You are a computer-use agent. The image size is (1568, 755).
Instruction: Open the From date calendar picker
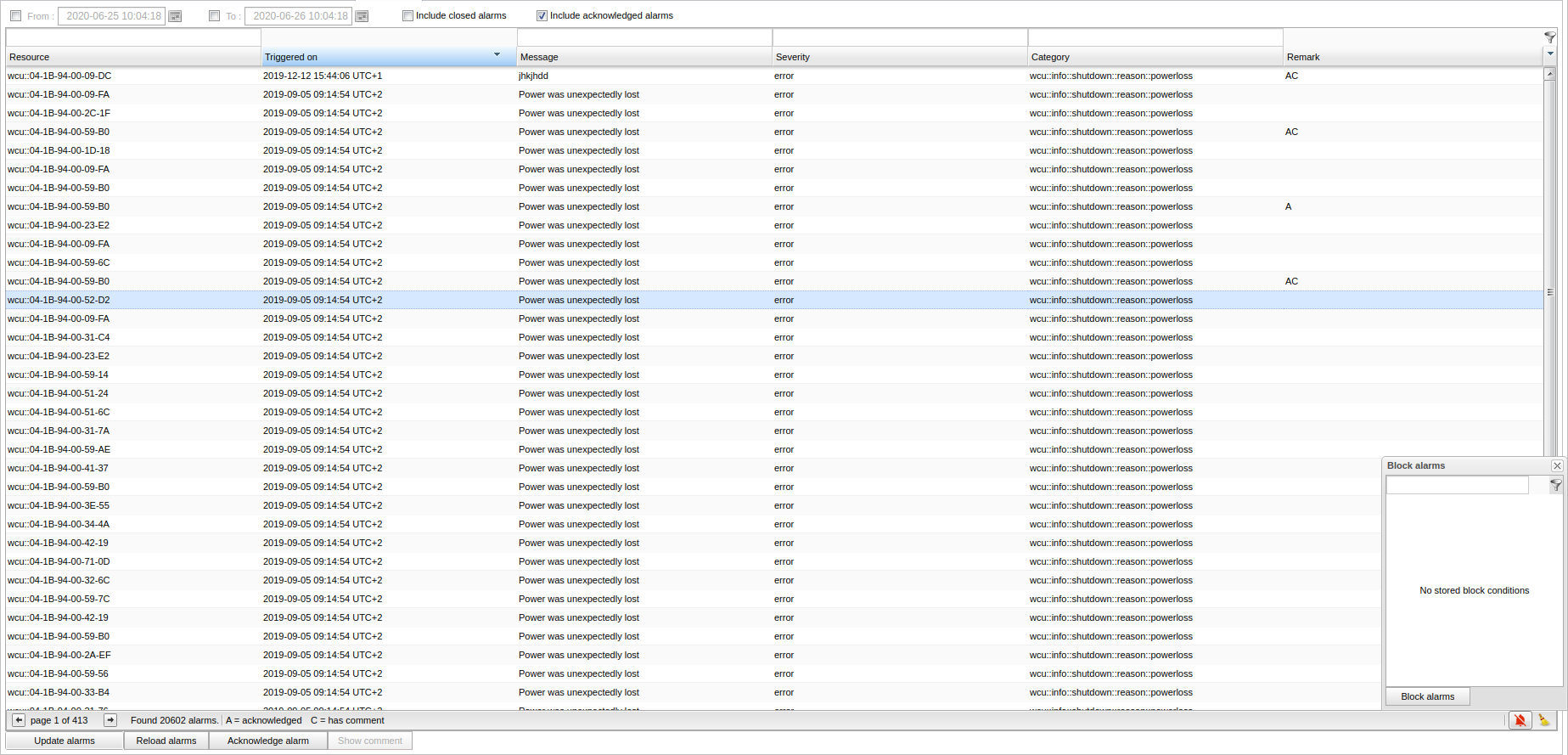point(175,16)
